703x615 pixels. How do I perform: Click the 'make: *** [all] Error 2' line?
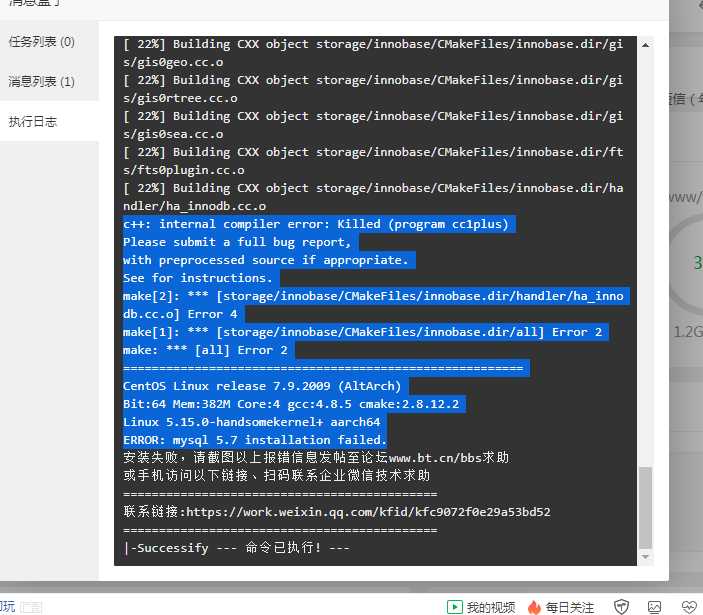(x=205, y=350)
